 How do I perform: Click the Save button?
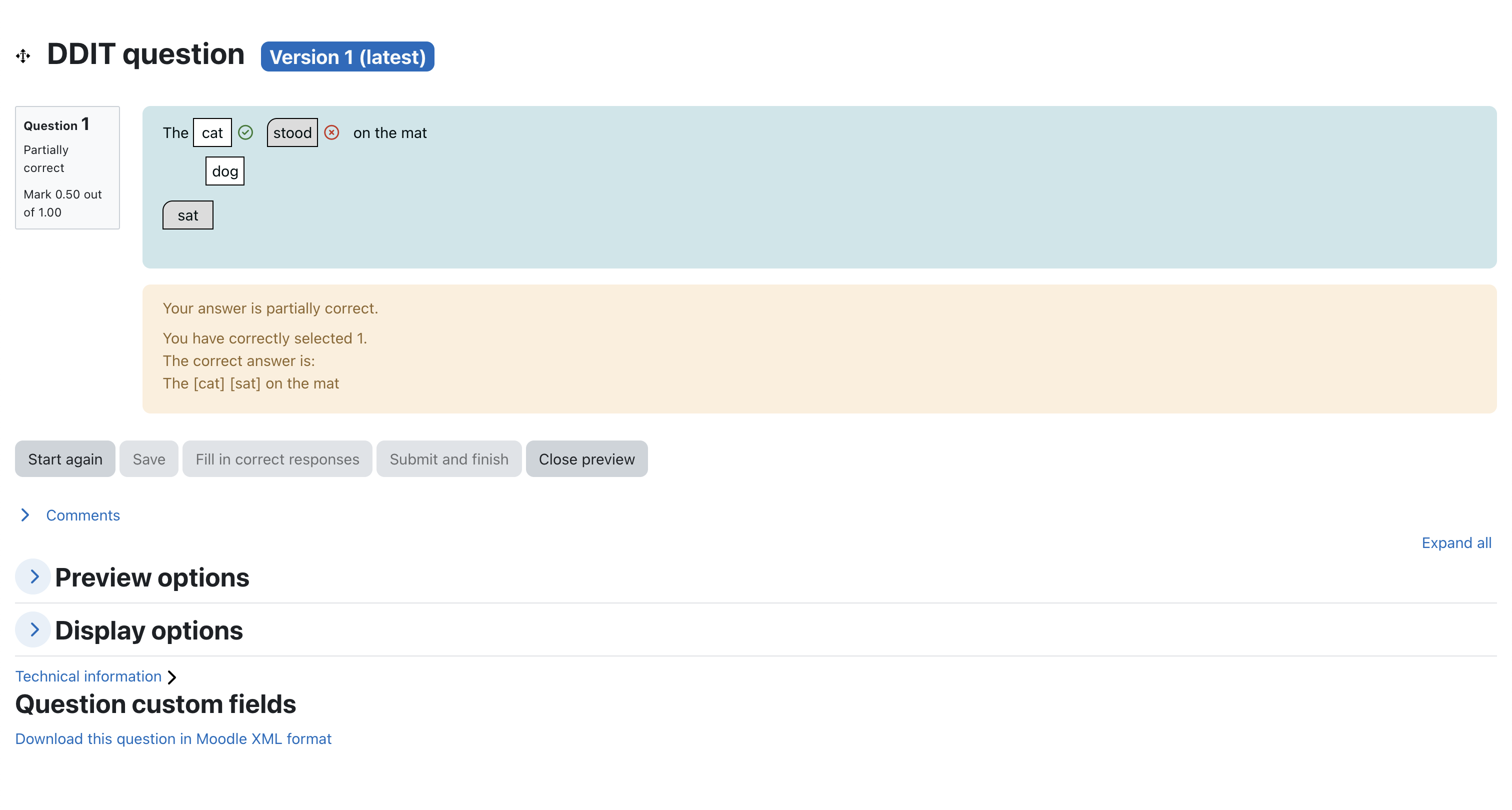[149, 459]
